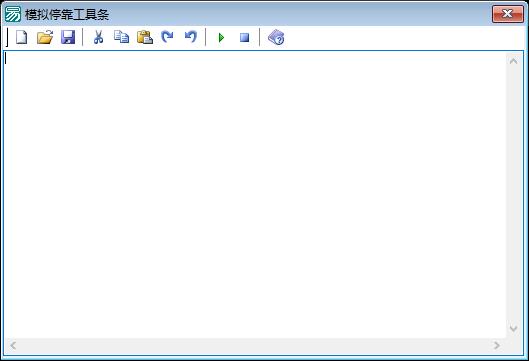The image size is (529, 361).
Task: Copy selection with the copy icon
Action: tap(121, 37)
